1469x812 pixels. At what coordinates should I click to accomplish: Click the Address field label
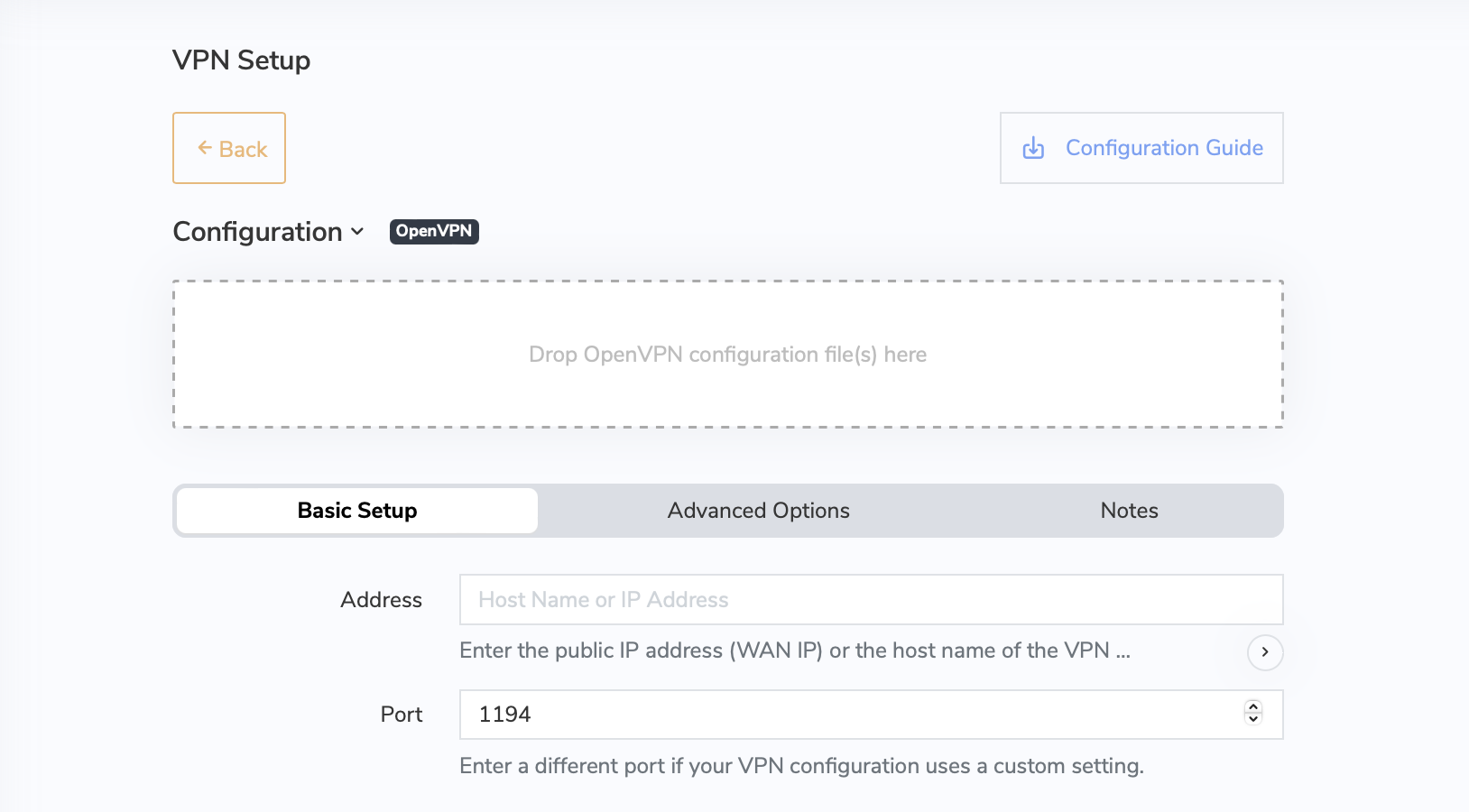pyautogui.click(x=381, y=599)
